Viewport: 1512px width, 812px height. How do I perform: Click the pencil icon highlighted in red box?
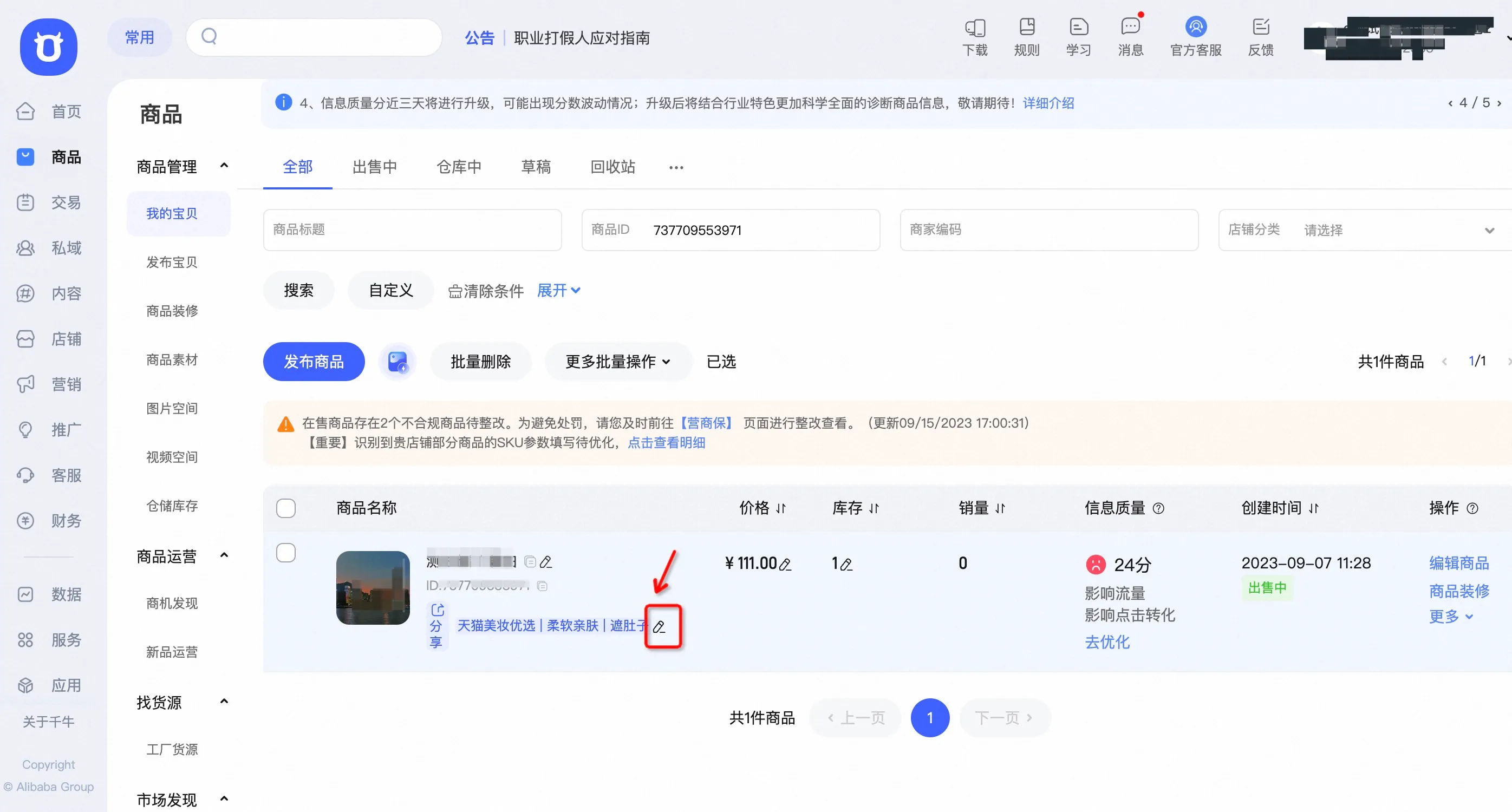tap(659, 627)
